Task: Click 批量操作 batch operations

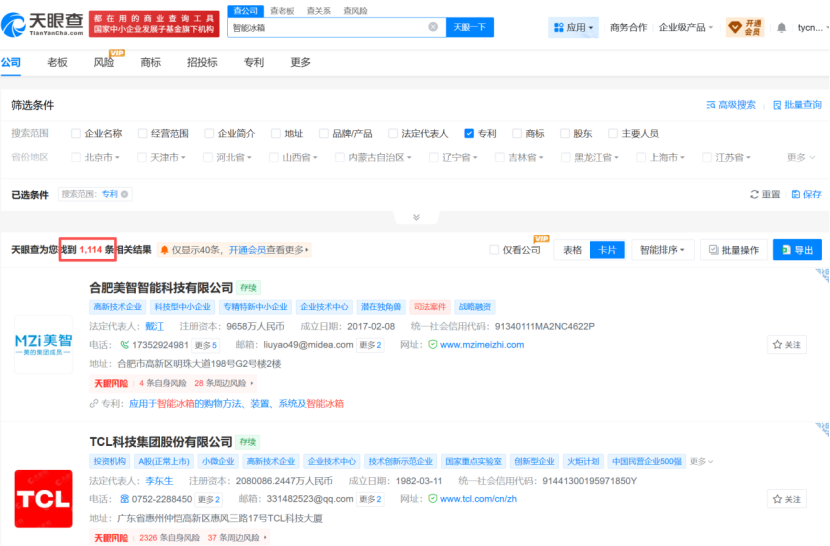Action: point(734,250)
